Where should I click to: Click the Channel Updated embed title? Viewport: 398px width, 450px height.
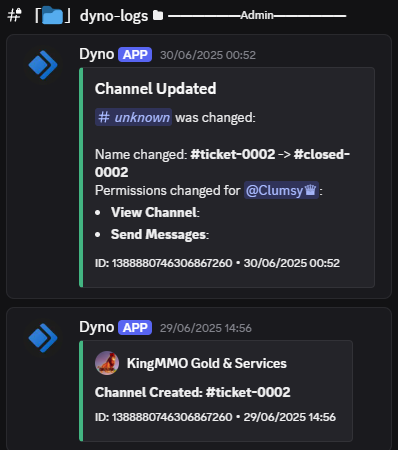(156, 89)
